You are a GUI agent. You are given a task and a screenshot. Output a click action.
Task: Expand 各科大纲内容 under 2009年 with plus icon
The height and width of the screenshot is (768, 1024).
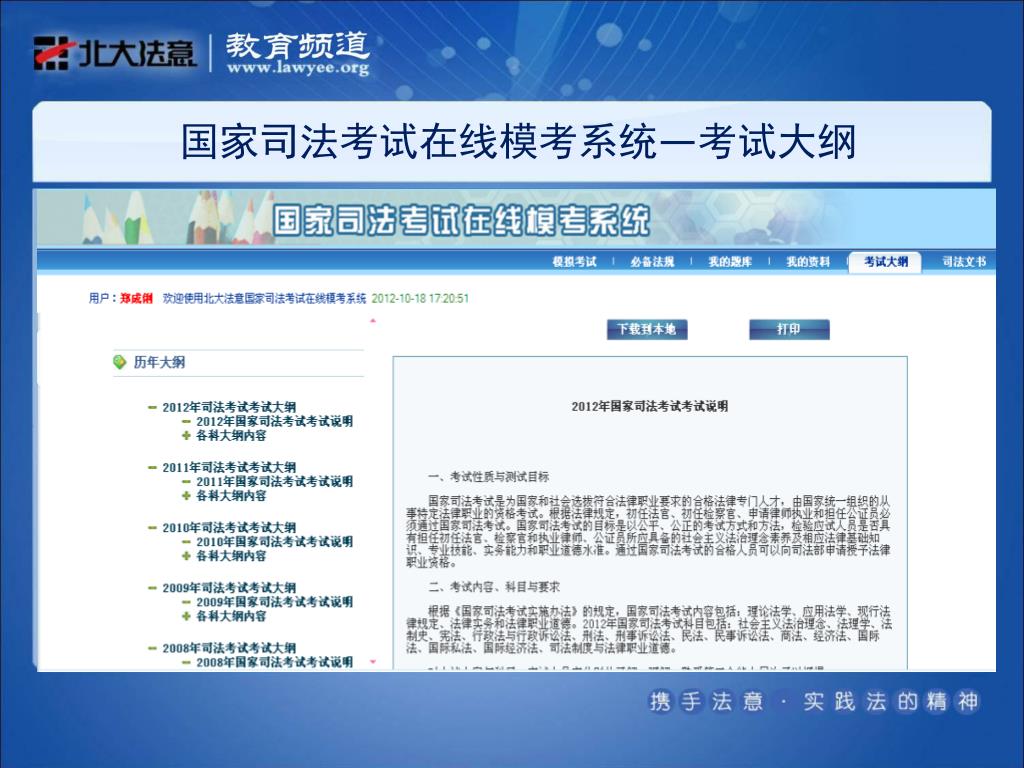tap(186, 616)
